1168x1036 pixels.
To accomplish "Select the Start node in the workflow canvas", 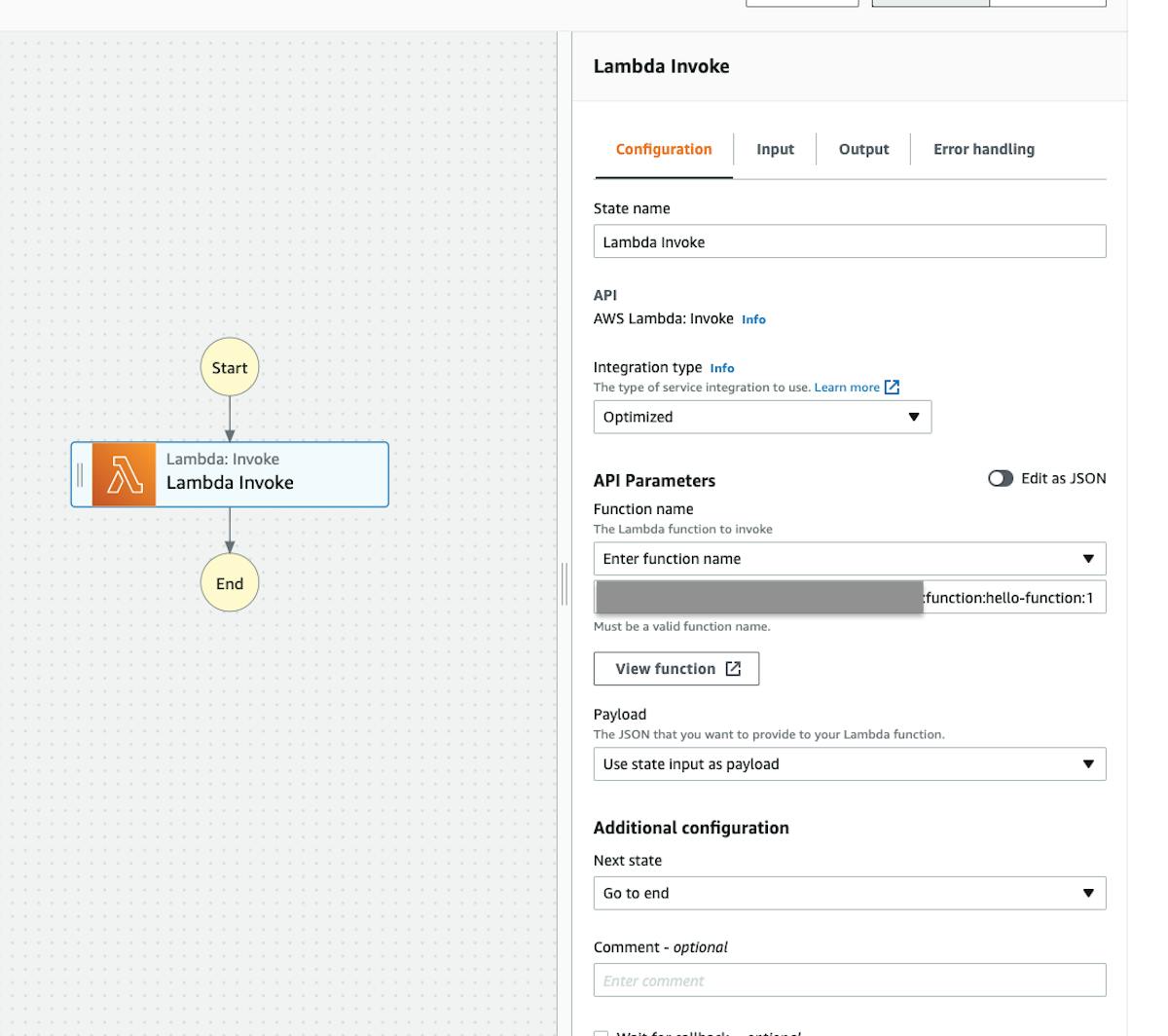I will [230, 367].
